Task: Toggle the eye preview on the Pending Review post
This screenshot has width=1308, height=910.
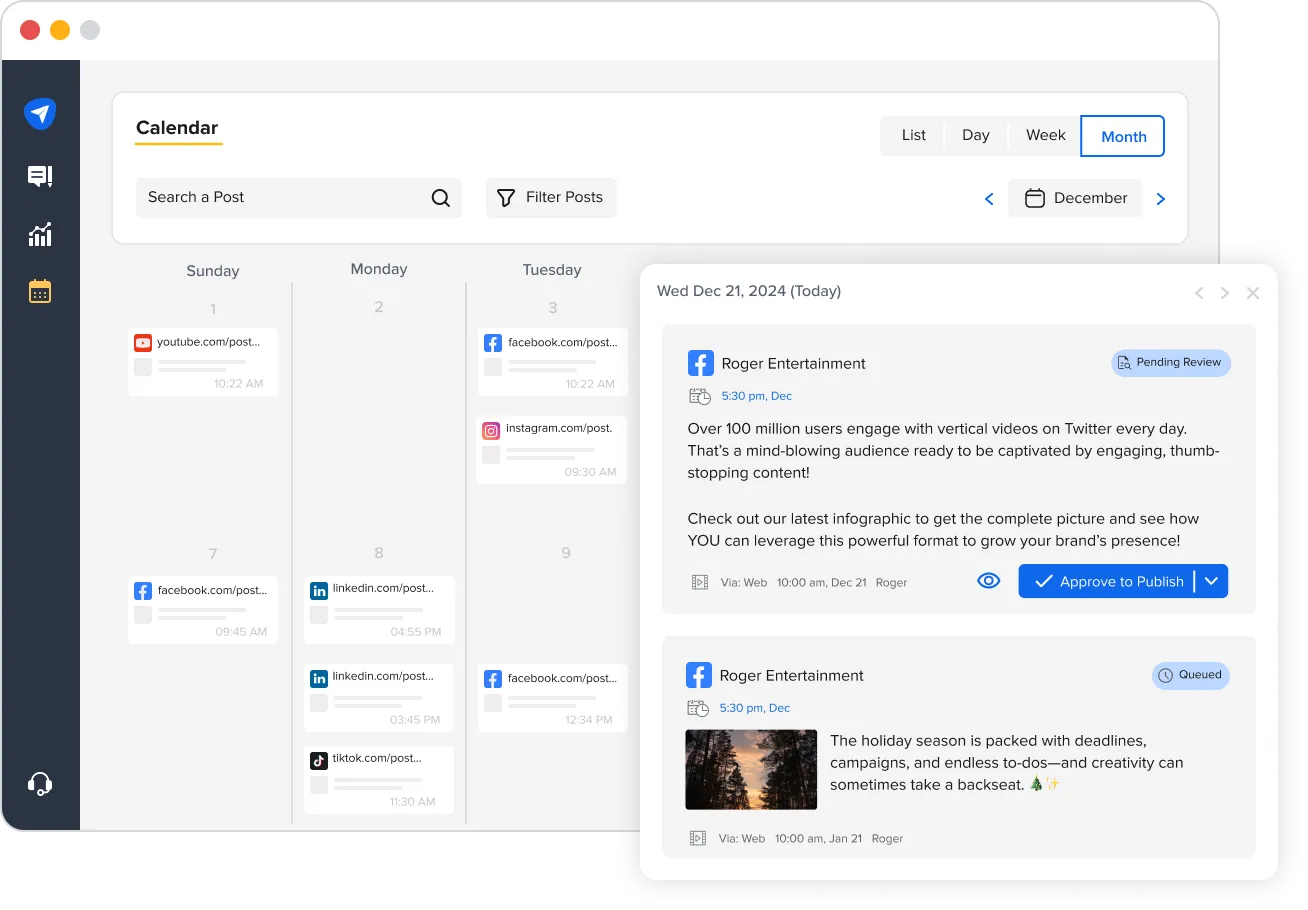Action: point(988,580)
